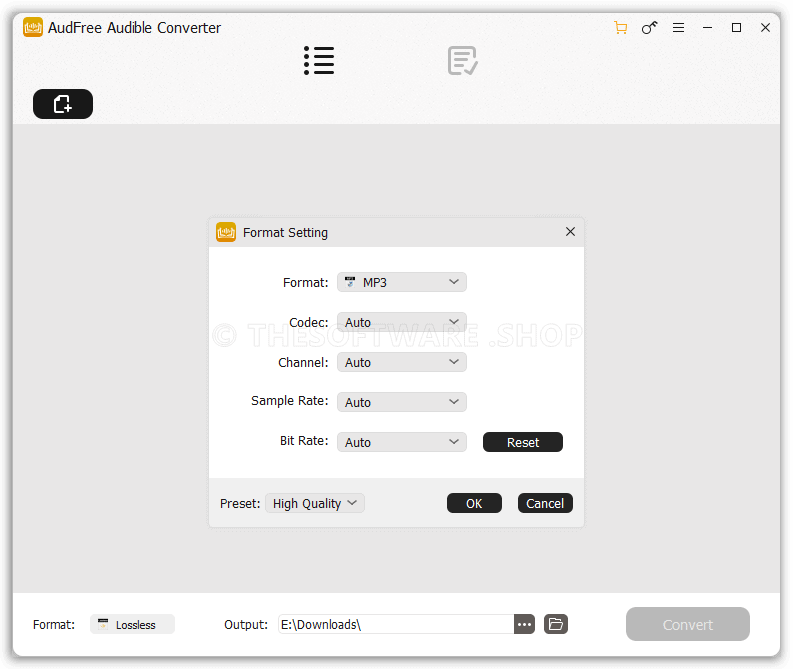
Task: Expand the Sample Rate dropdown
Action: (x=402, y=402)
